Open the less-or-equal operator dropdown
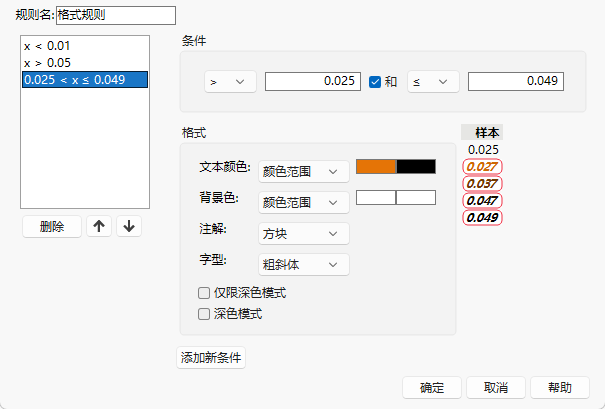 pyautogui.click(x=433, y=82)
